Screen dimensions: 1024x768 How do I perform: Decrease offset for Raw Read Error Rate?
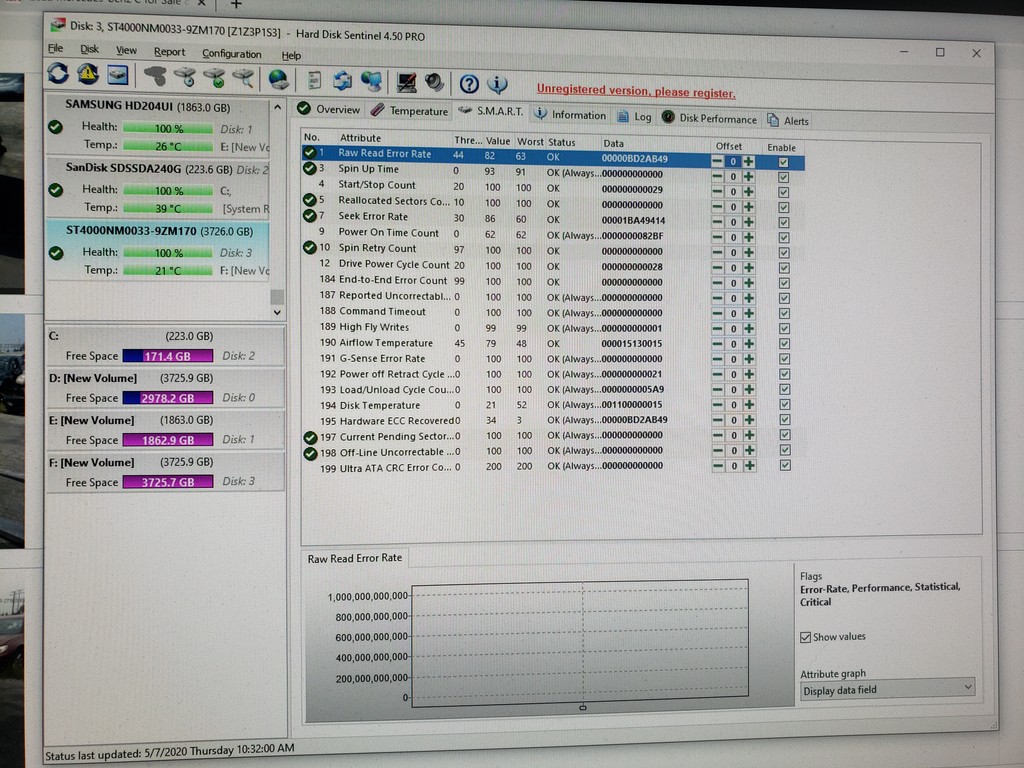(717, 161)
